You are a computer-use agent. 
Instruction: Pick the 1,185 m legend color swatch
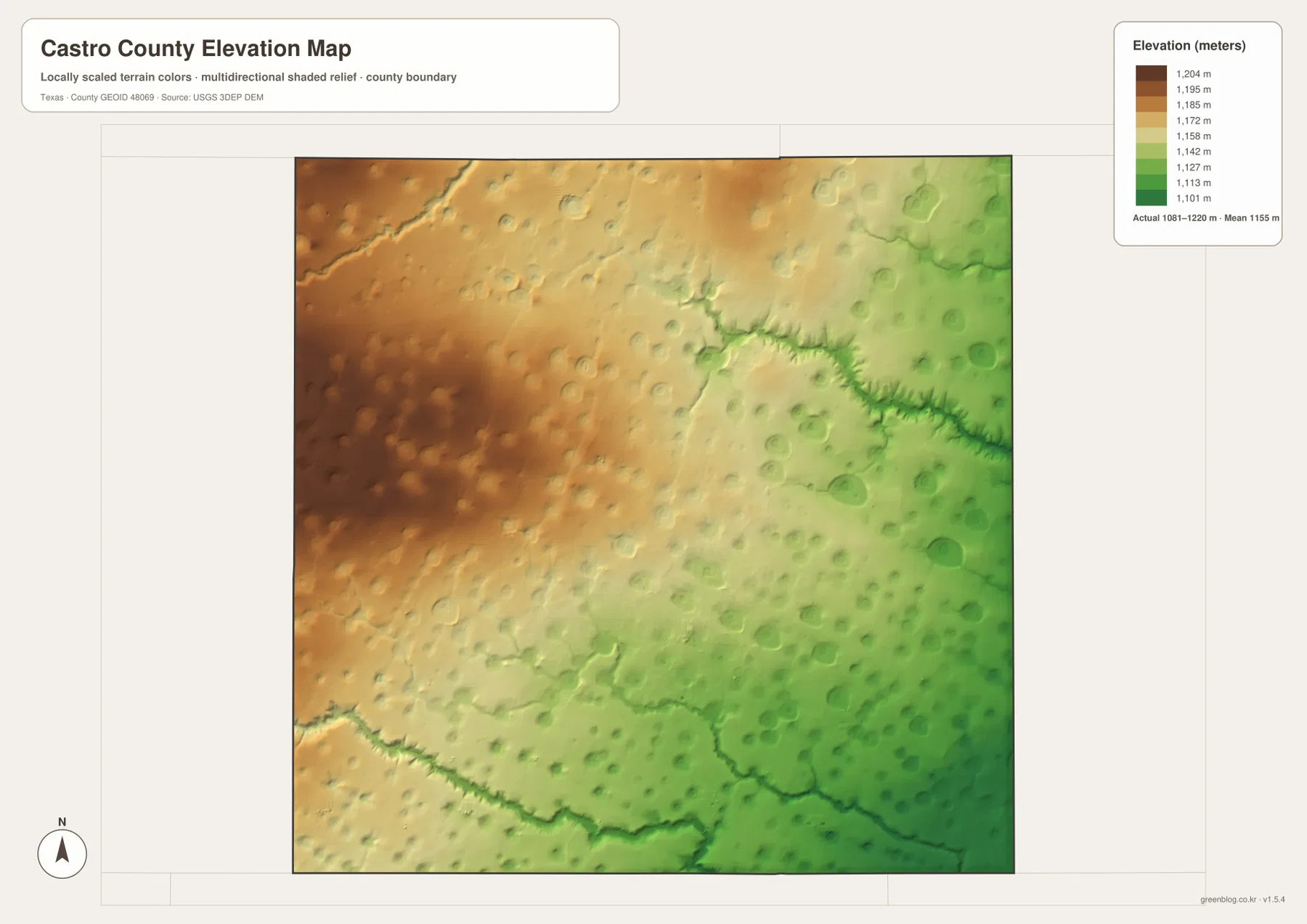1151,105
